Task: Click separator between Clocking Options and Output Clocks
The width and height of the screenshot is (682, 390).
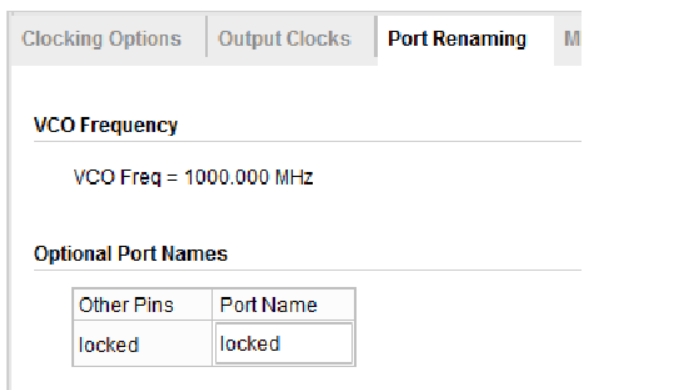Action: click(x=207, y=37)
